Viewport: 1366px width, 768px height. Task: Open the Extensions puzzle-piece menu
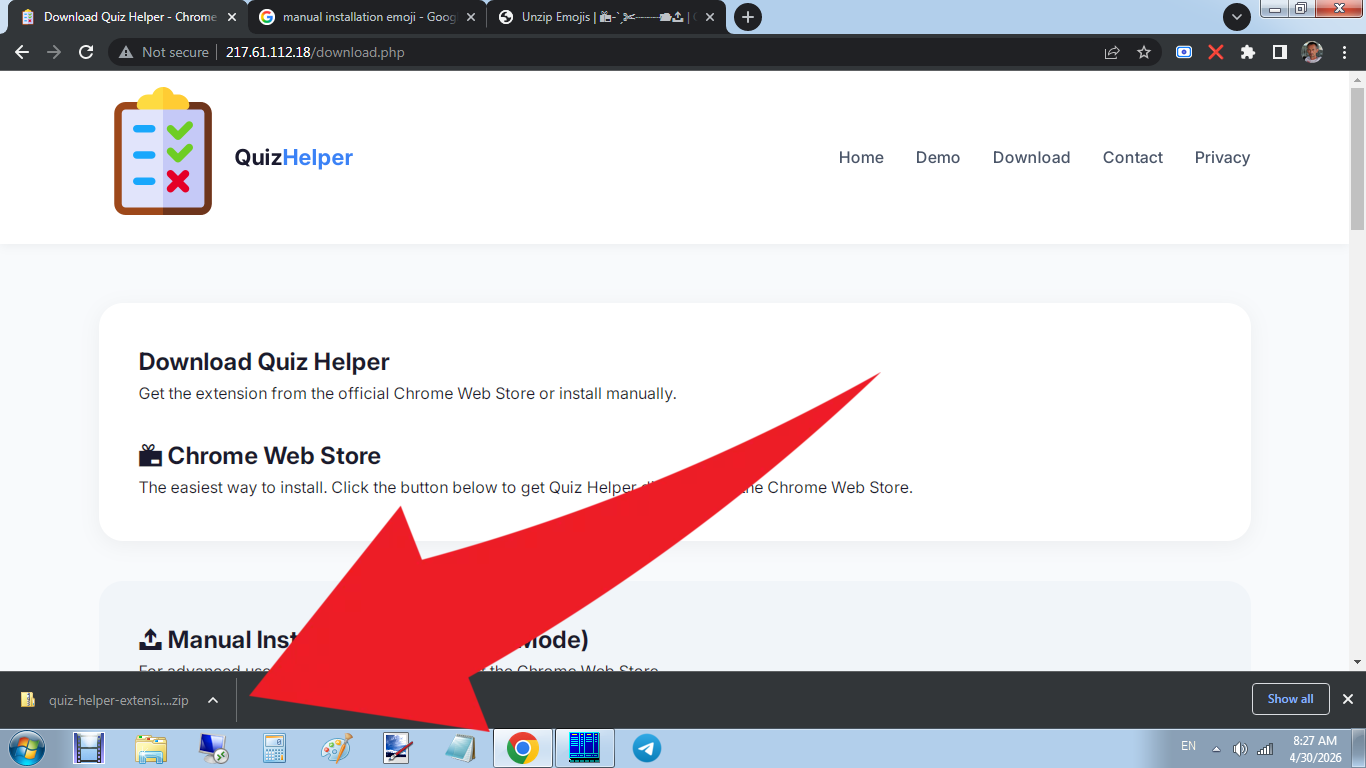click(1247, 52)
